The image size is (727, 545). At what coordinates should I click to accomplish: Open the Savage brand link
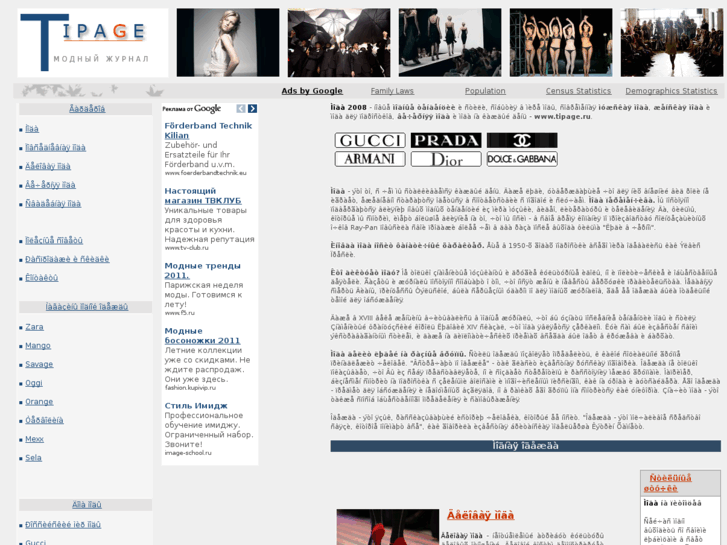click(x=39, y=364)
